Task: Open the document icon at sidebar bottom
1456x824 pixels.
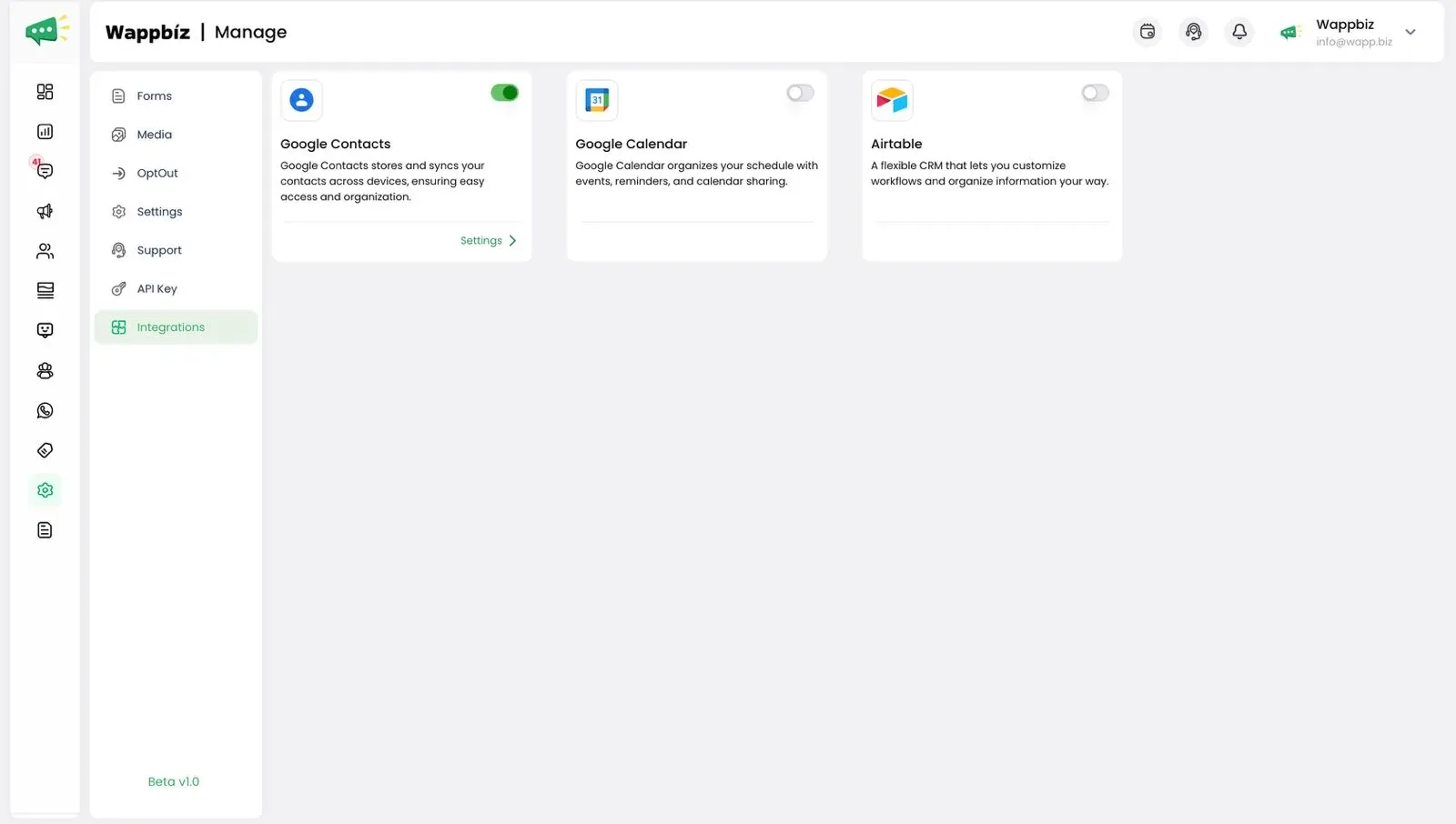Action: [45, 530]
